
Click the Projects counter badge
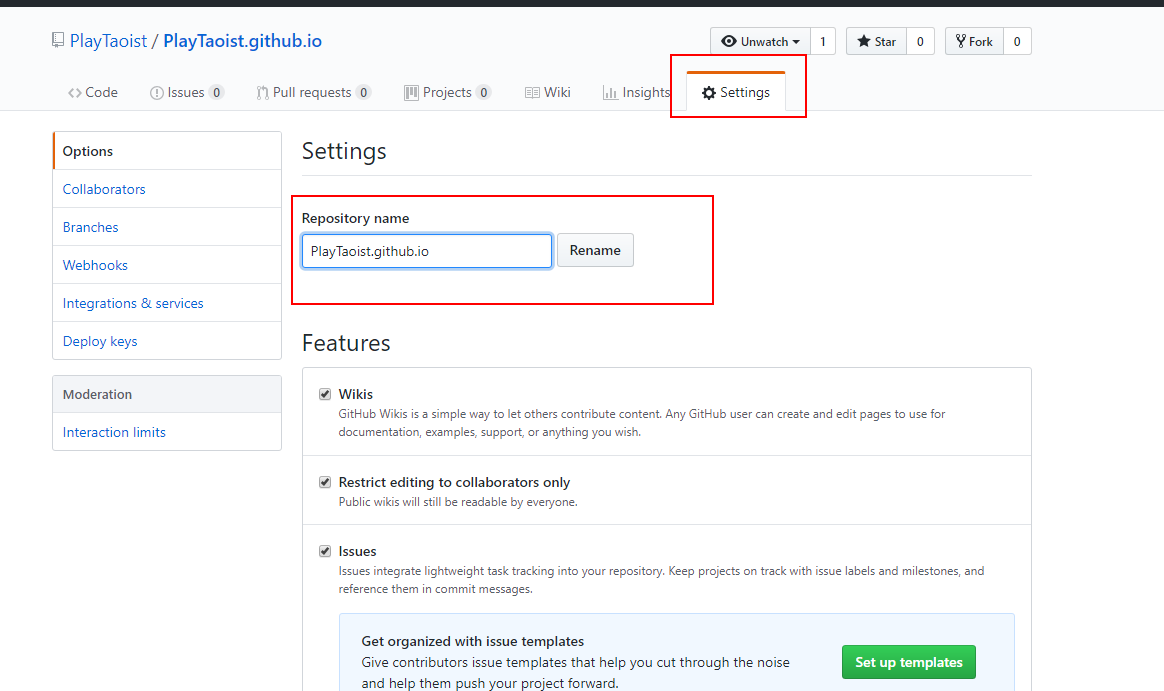point(483,93)
